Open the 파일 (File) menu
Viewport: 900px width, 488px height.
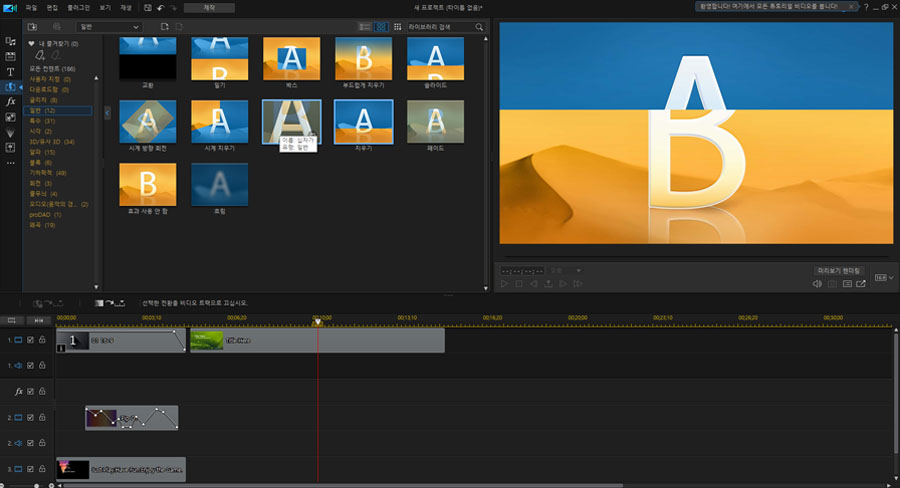31,8
